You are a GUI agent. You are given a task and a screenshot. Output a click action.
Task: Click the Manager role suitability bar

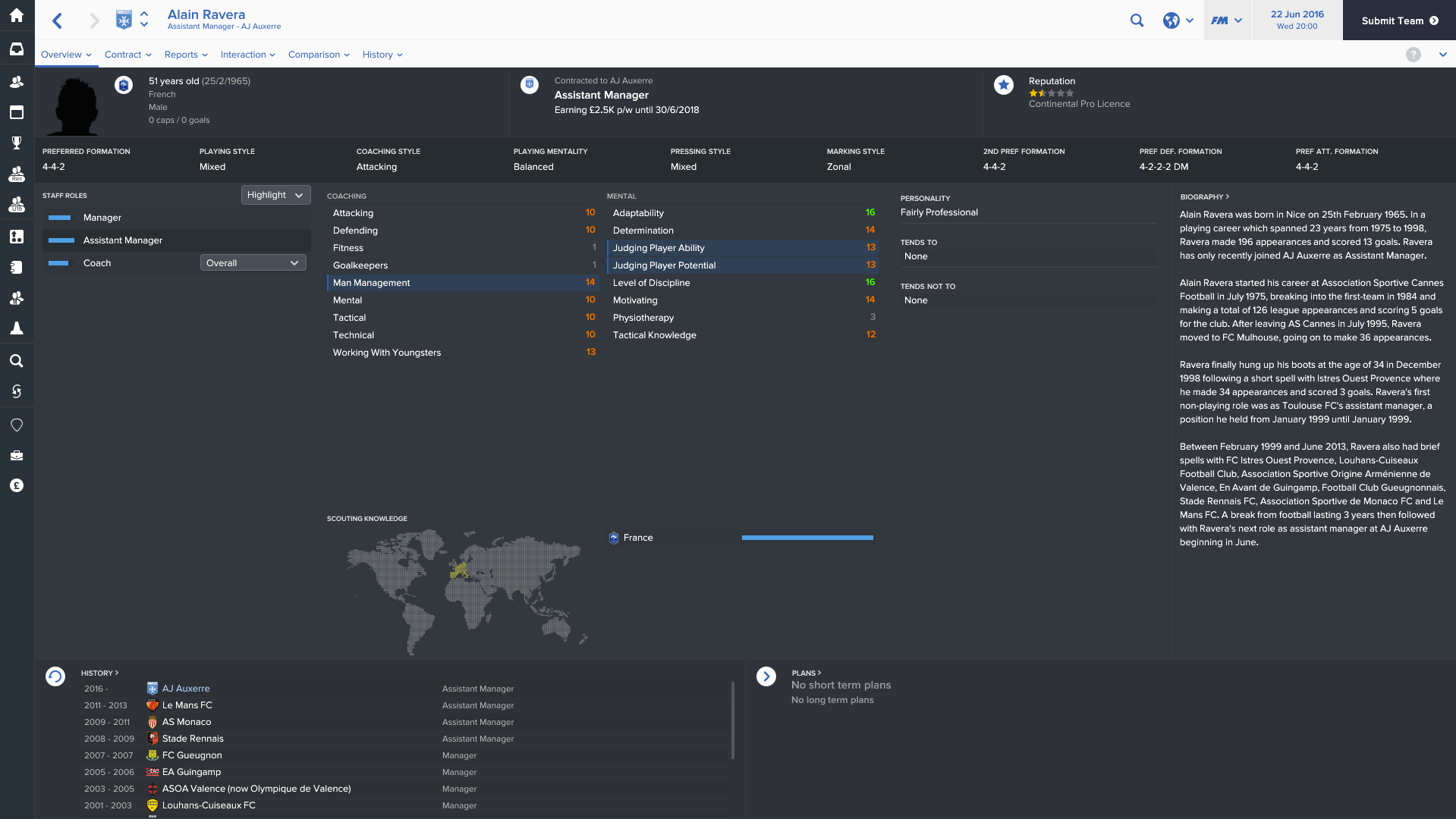click(x=59, y=218)
